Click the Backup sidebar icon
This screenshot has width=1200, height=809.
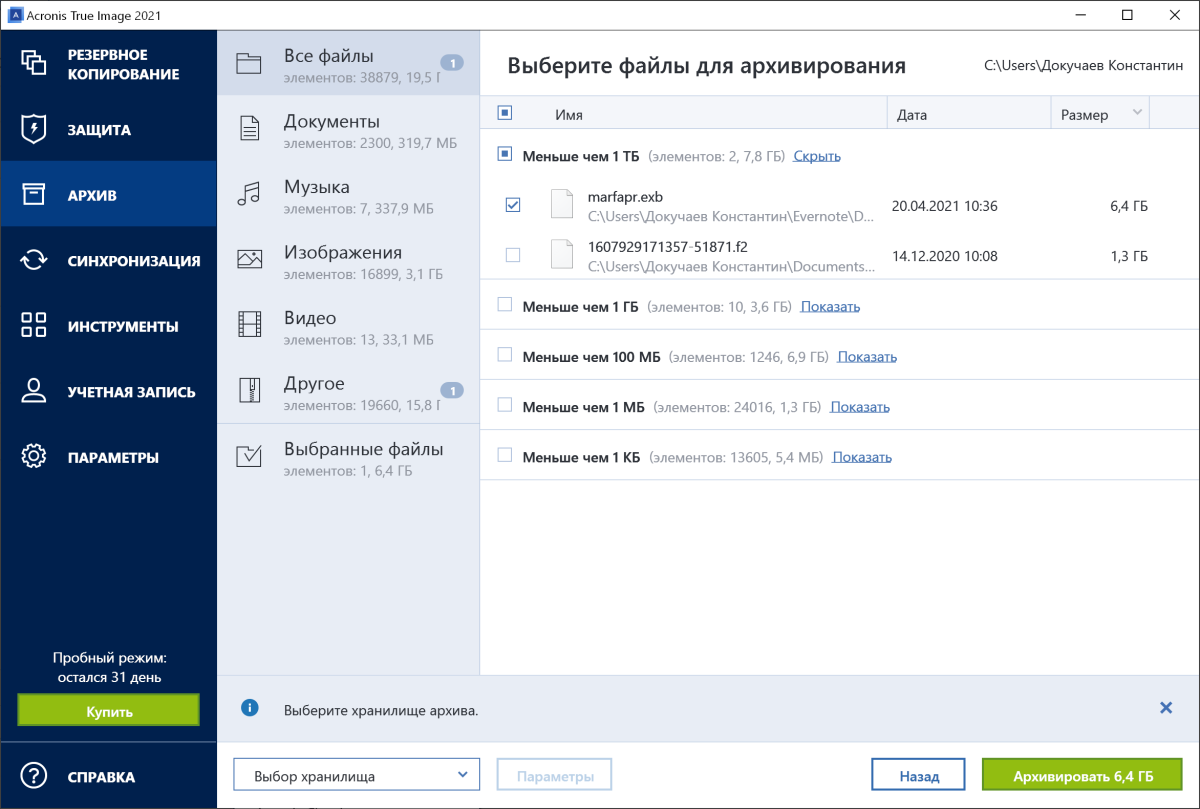(34, 63)
